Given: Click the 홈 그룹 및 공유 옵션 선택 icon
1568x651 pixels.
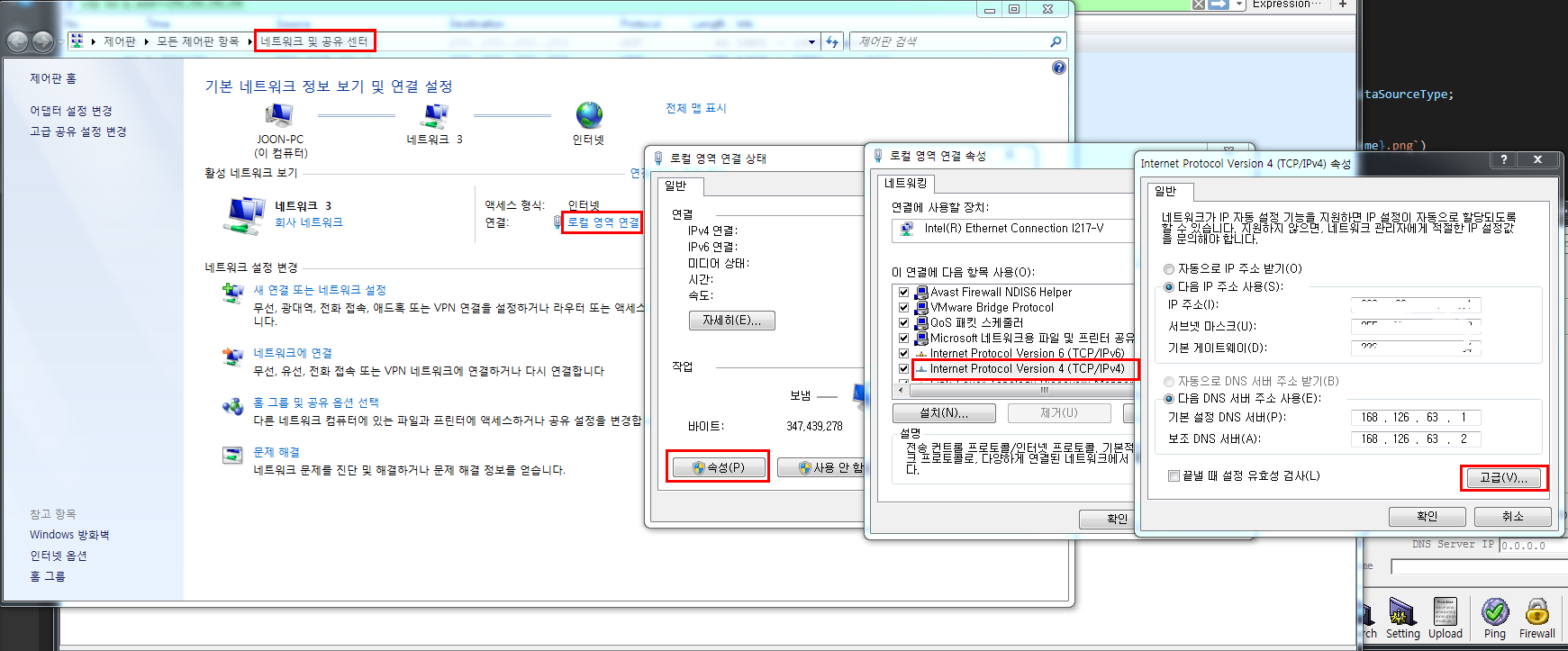Looking at the screenshot, I should pos(233,406).
